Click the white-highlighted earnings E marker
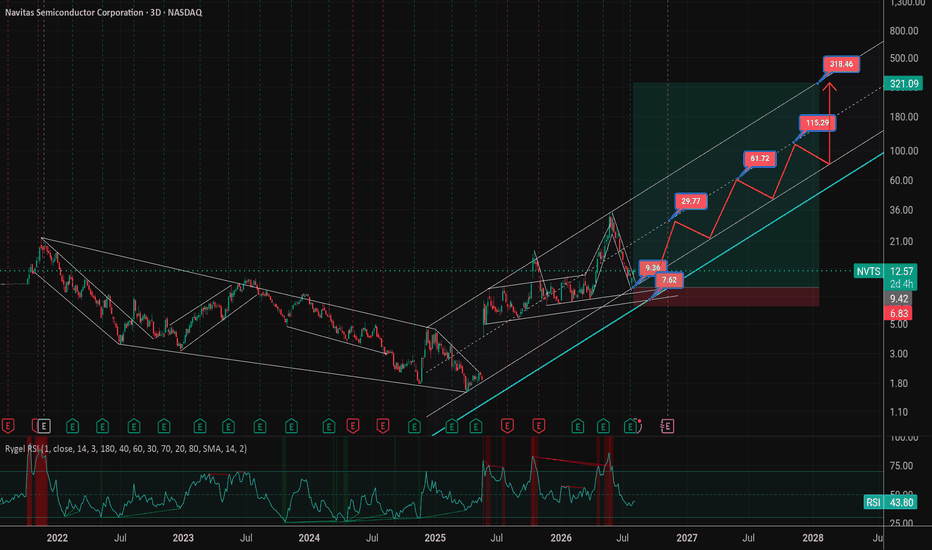Screen dimensions: 932x550 tap(43, 426)
